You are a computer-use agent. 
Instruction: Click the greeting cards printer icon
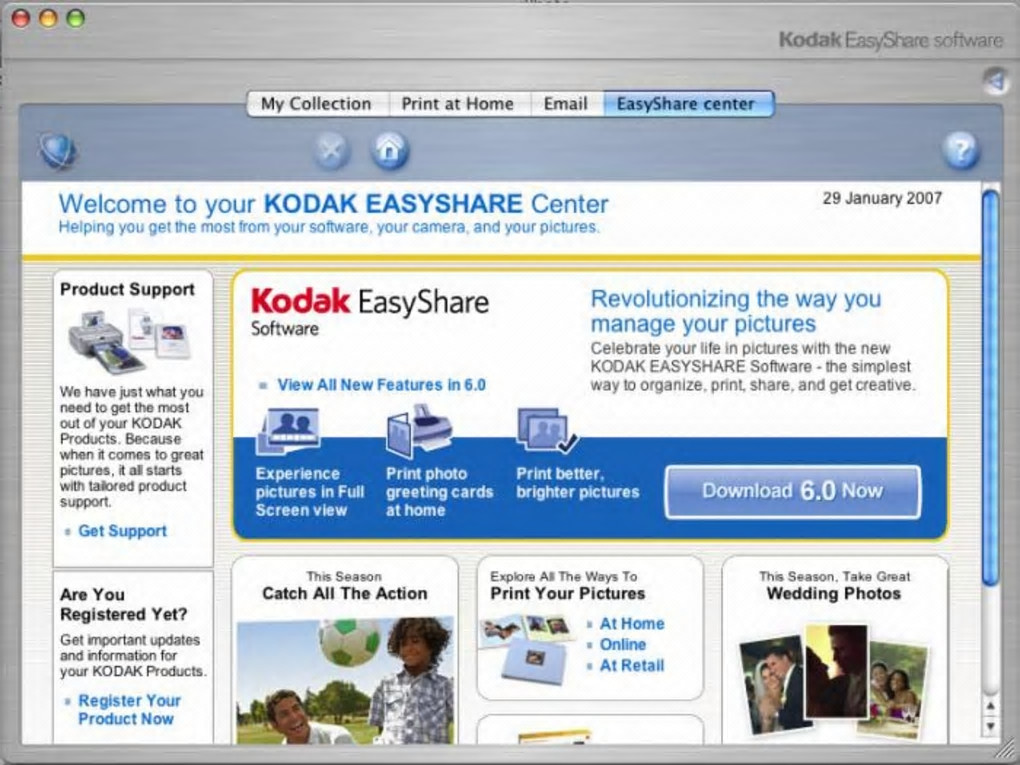pos(419,430)
